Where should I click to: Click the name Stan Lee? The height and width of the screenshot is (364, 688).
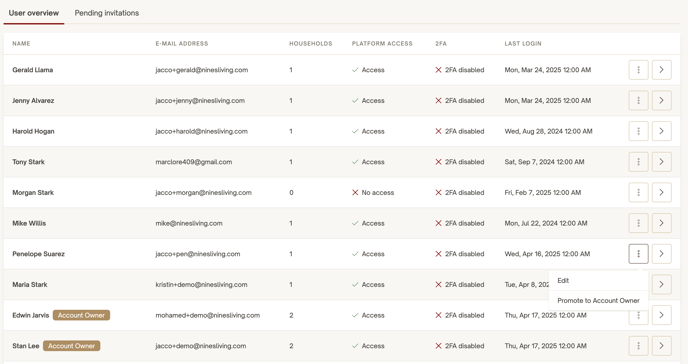[x=25, y=346]
